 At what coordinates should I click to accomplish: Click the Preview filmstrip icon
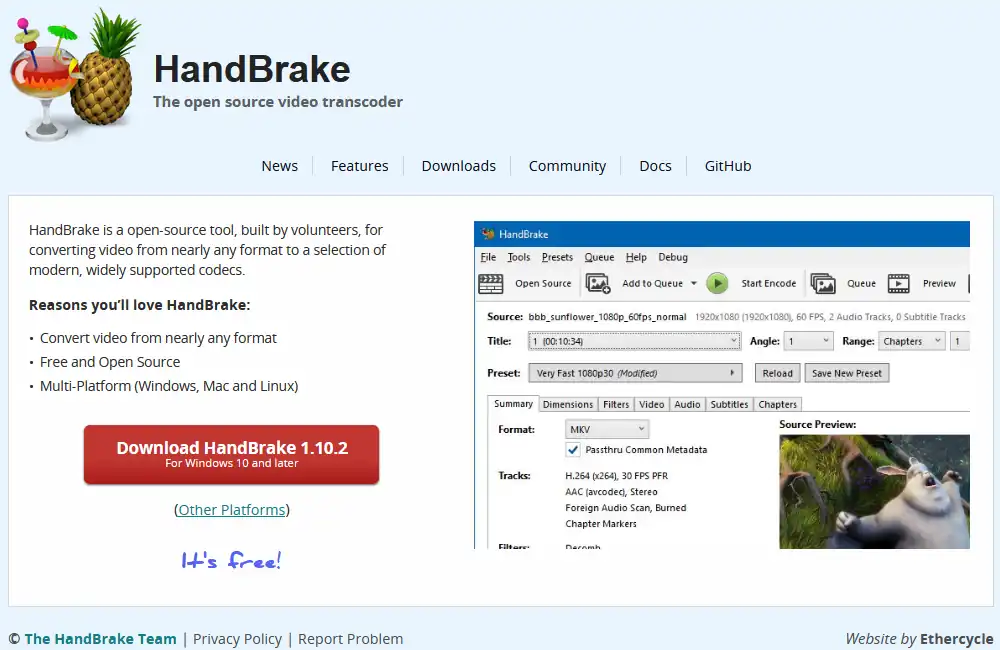tap(898, 283)
